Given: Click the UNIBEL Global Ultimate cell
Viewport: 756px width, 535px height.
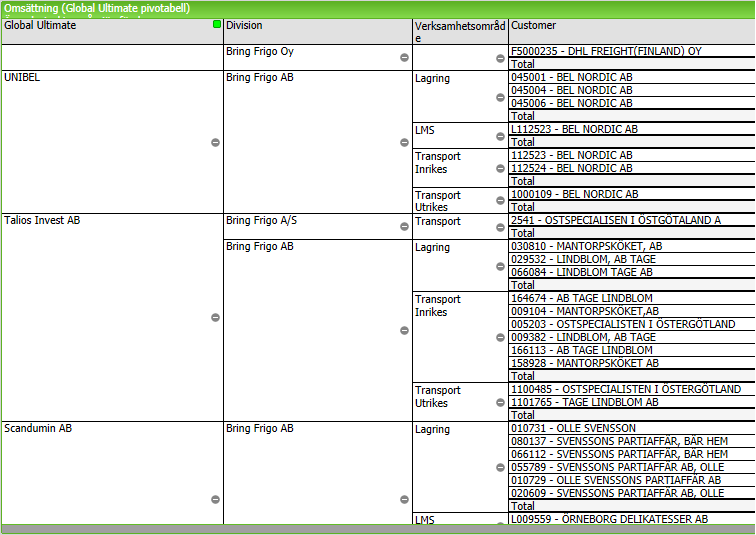Looking at the screenshot, I should point(112,142).
